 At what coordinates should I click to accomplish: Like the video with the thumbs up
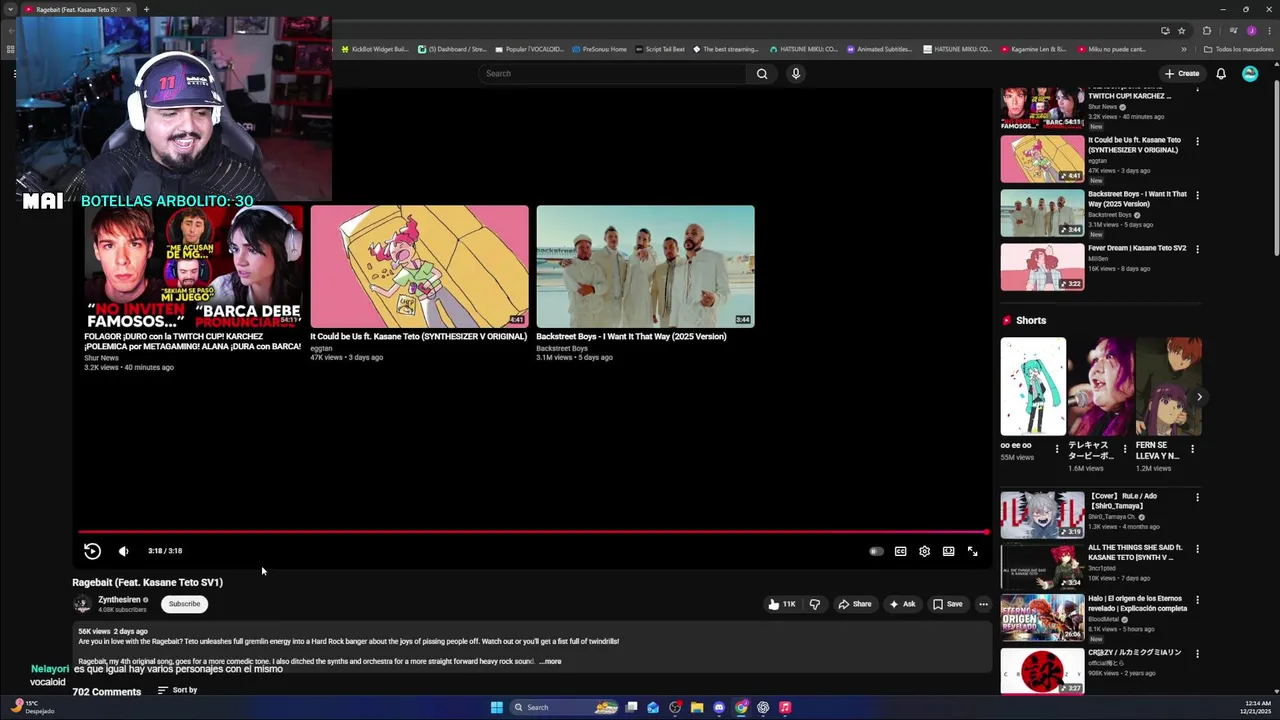pos(782,604)
